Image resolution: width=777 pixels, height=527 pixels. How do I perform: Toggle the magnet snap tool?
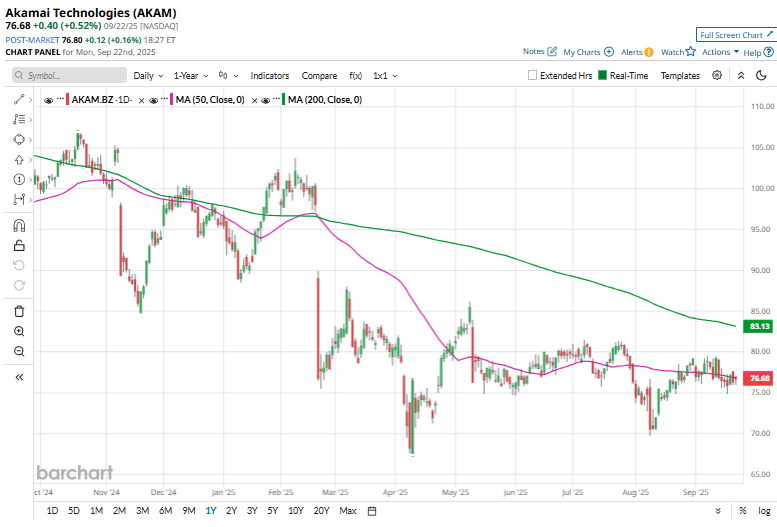[x=19, y=226]
